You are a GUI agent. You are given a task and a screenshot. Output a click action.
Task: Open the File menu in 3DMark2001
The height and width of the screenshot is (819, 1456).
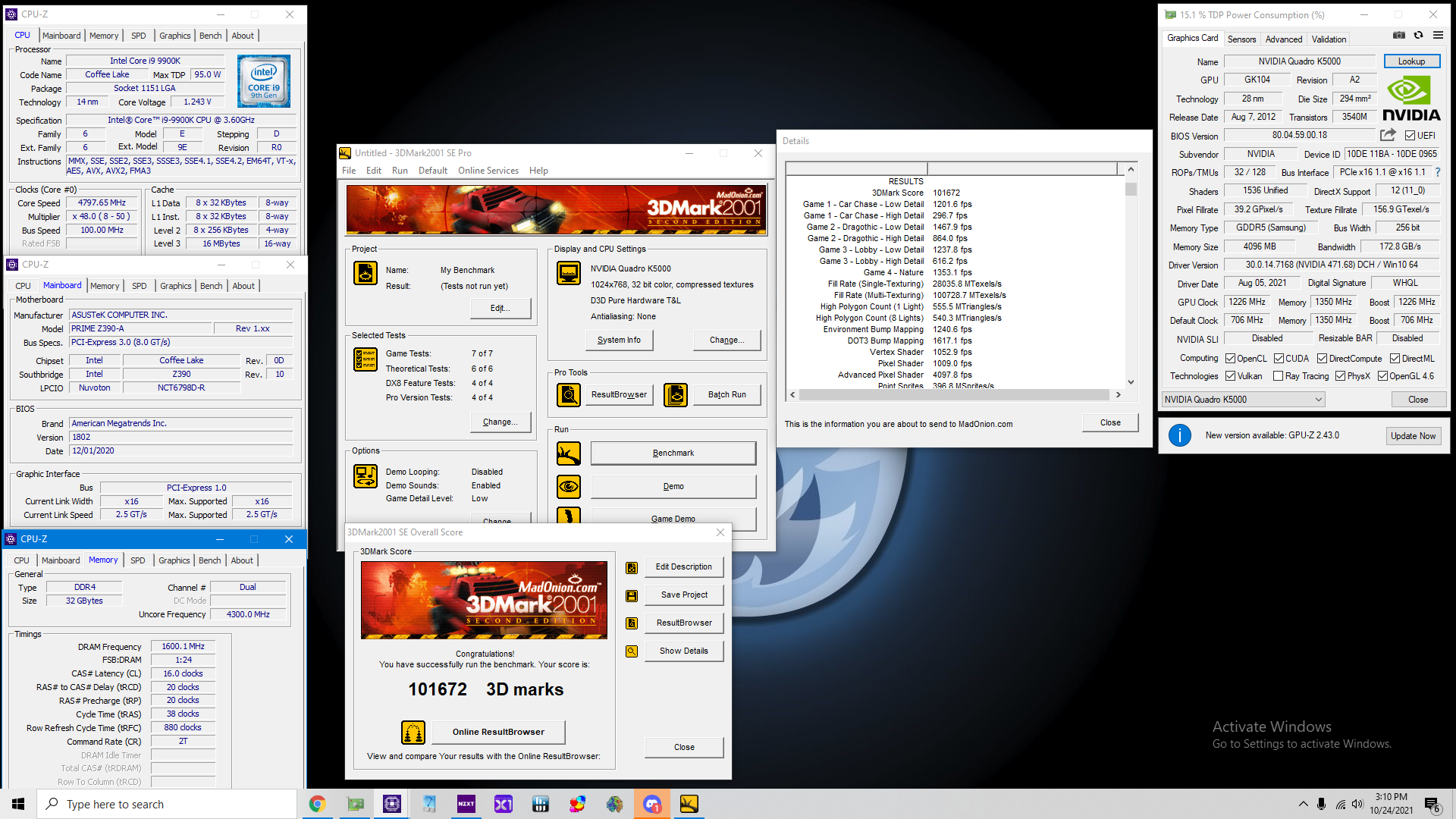coord(349,171)
